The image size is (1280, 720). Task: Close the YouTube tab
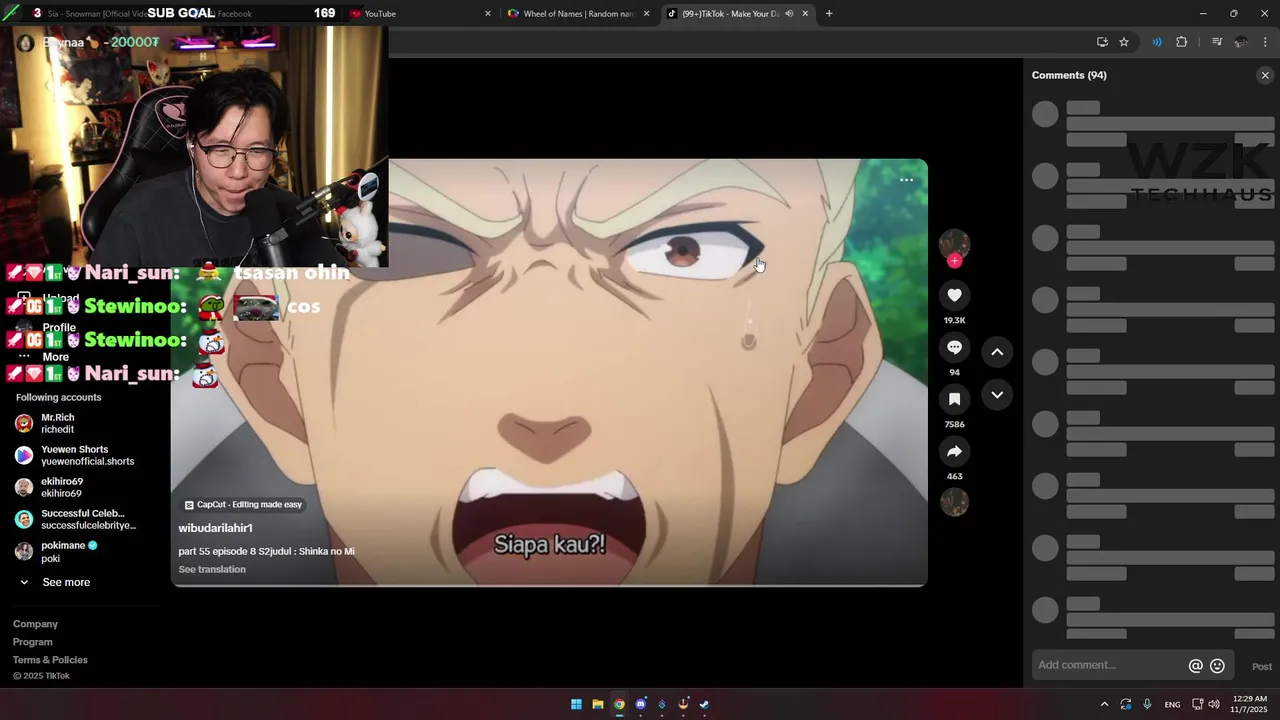coord(488,14)
